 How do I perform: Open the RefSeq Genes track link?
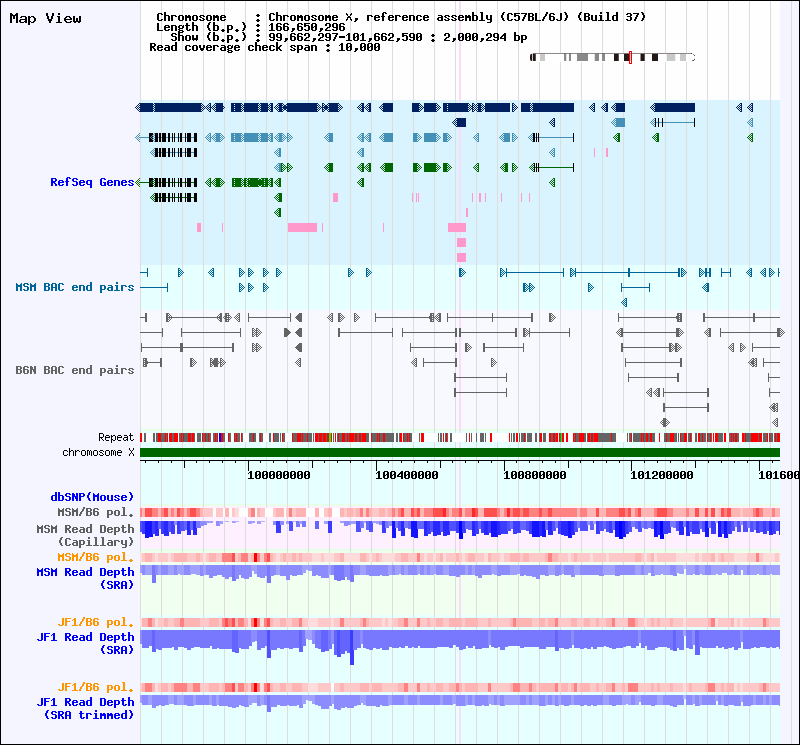(x=92, y=182)
